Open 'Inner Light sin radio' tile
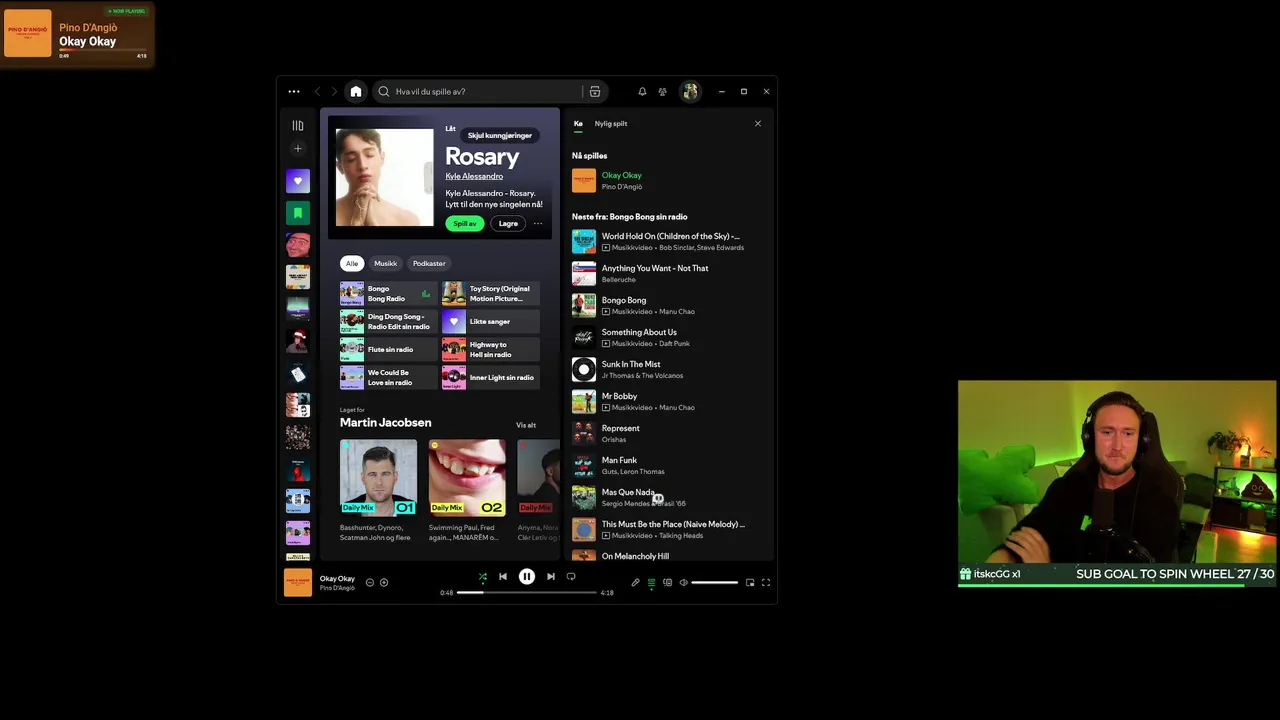This screenshot has height=720, width=1280. click(491, 378)
